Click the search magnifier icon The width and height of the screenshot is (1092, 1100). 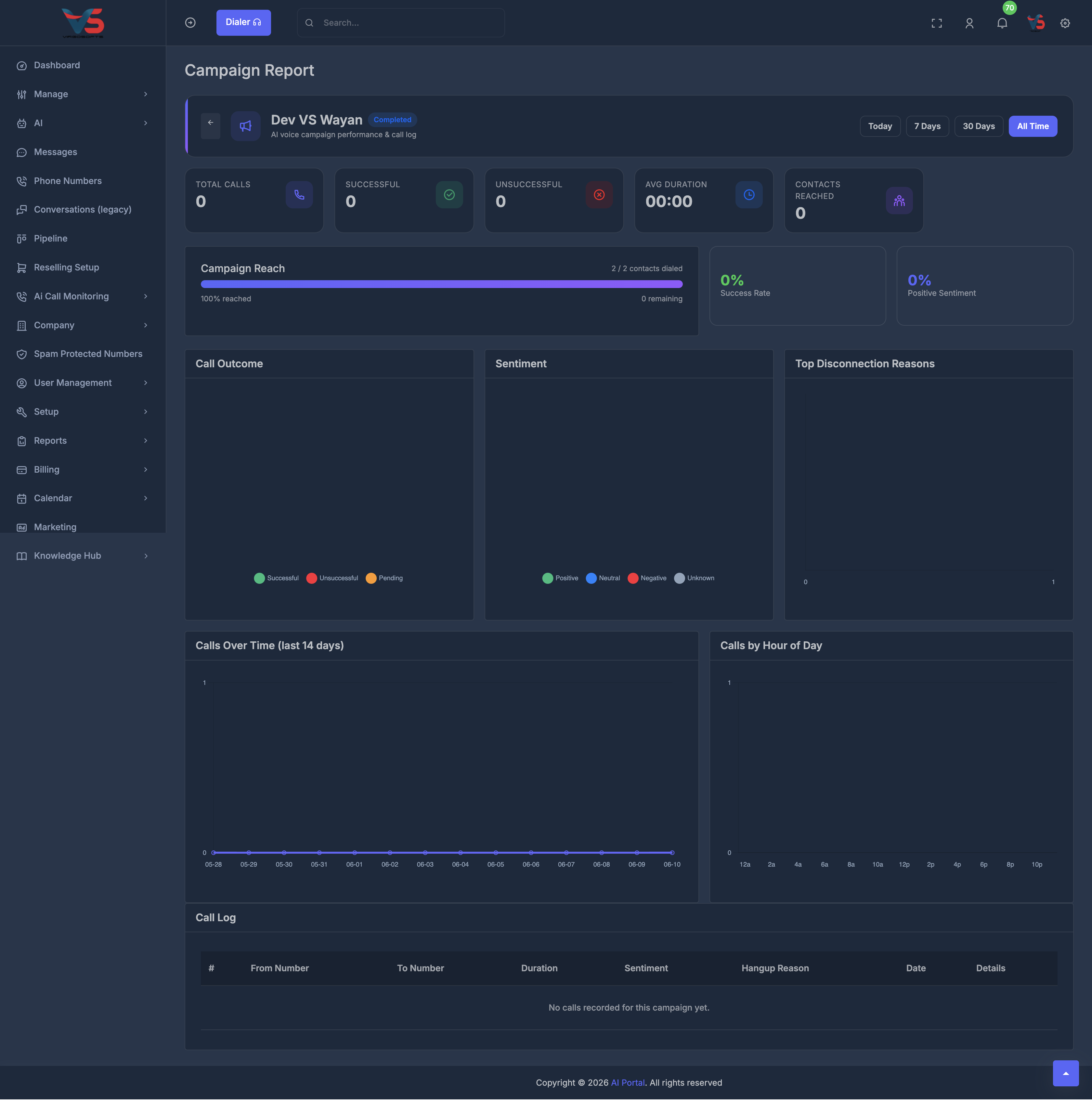tap(309, 23)
